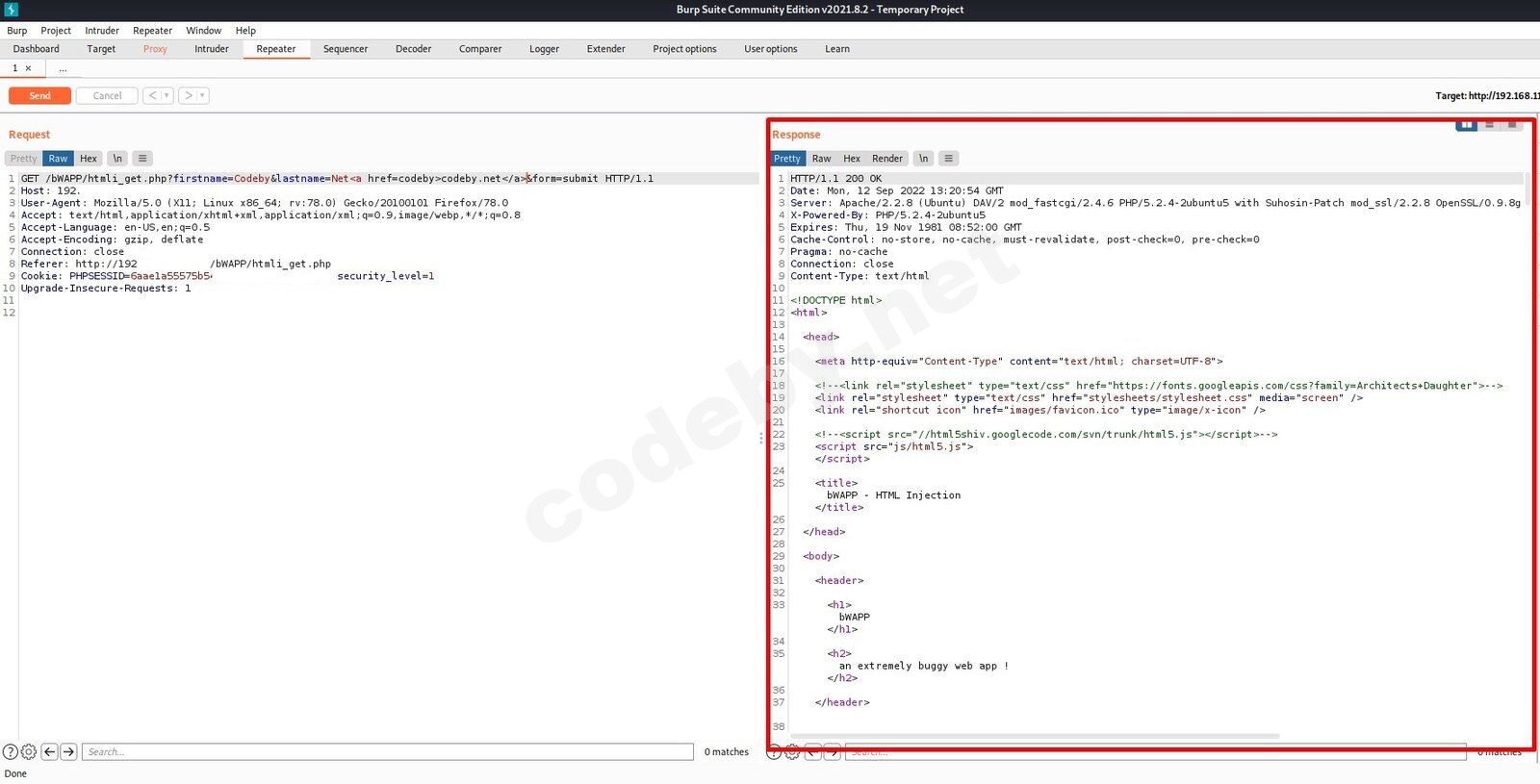The image size is (1540, 784).
Task: Open the request panel hamburger menu
Action: [142, 159]
